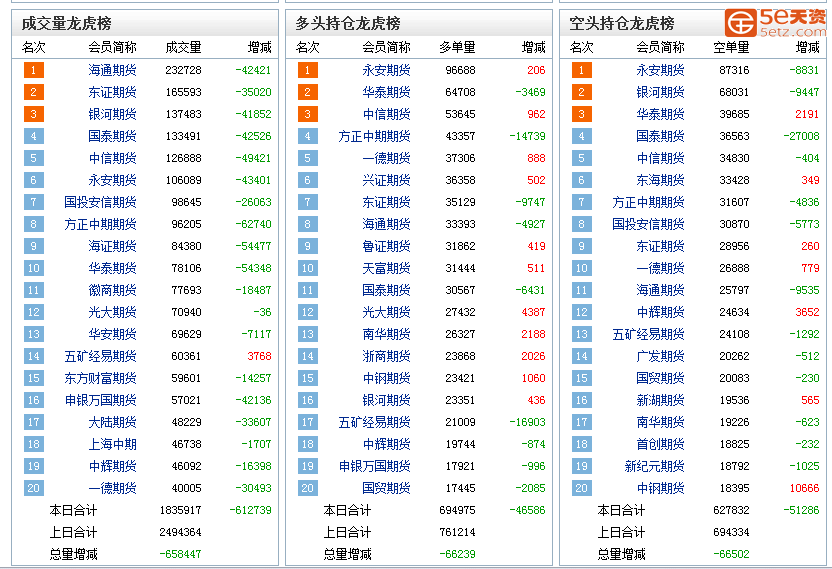Select the red change value 10666
The width and height of the screenshot is (832, 569).
click(804, 488)
